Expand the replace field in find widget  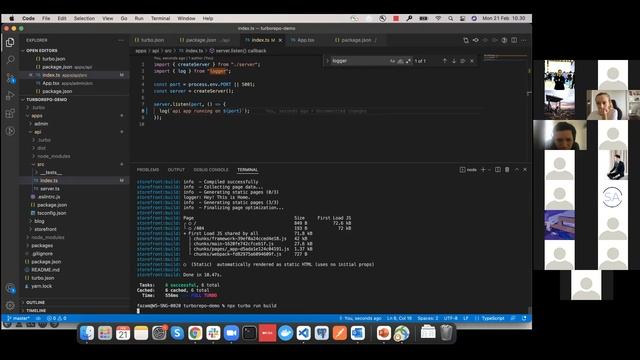click(x=327, y=61)
